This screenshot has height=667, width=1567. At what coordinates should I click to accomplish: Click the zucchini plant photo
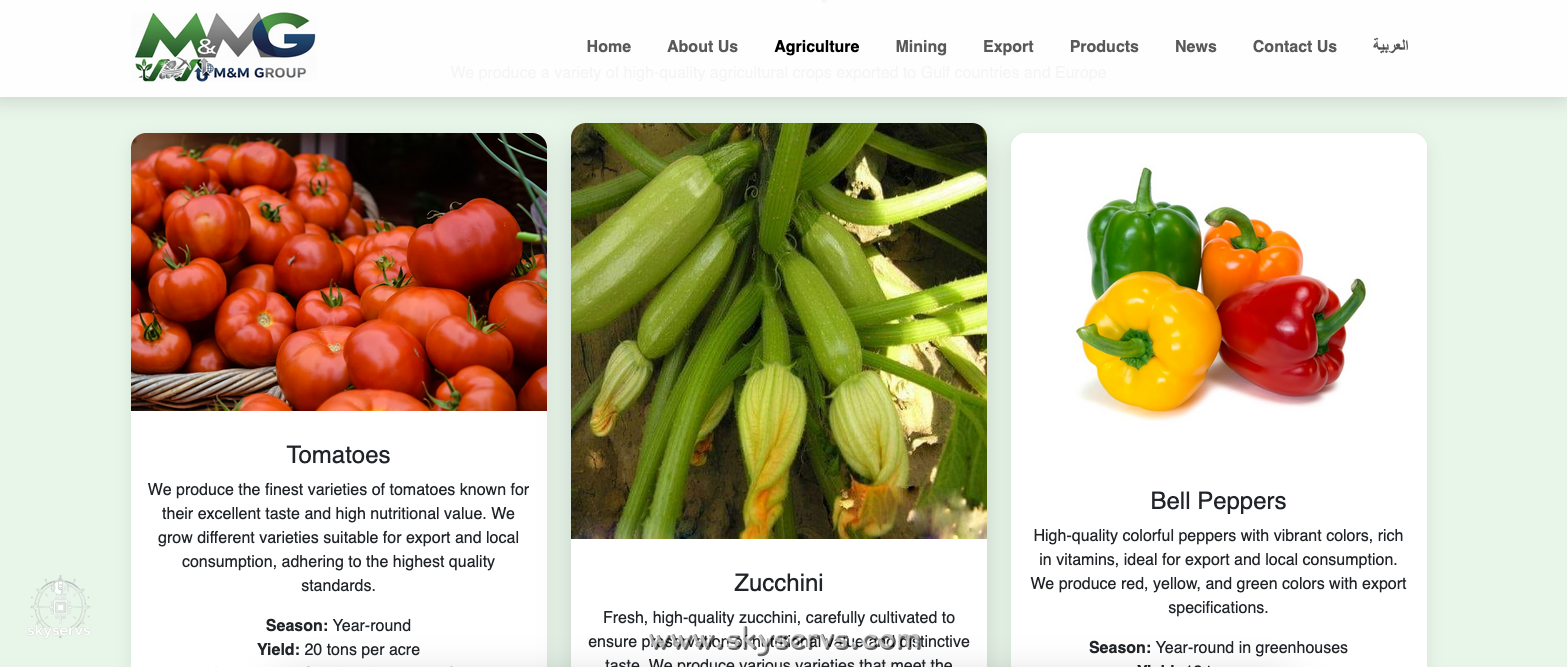[x=779, y=331]
